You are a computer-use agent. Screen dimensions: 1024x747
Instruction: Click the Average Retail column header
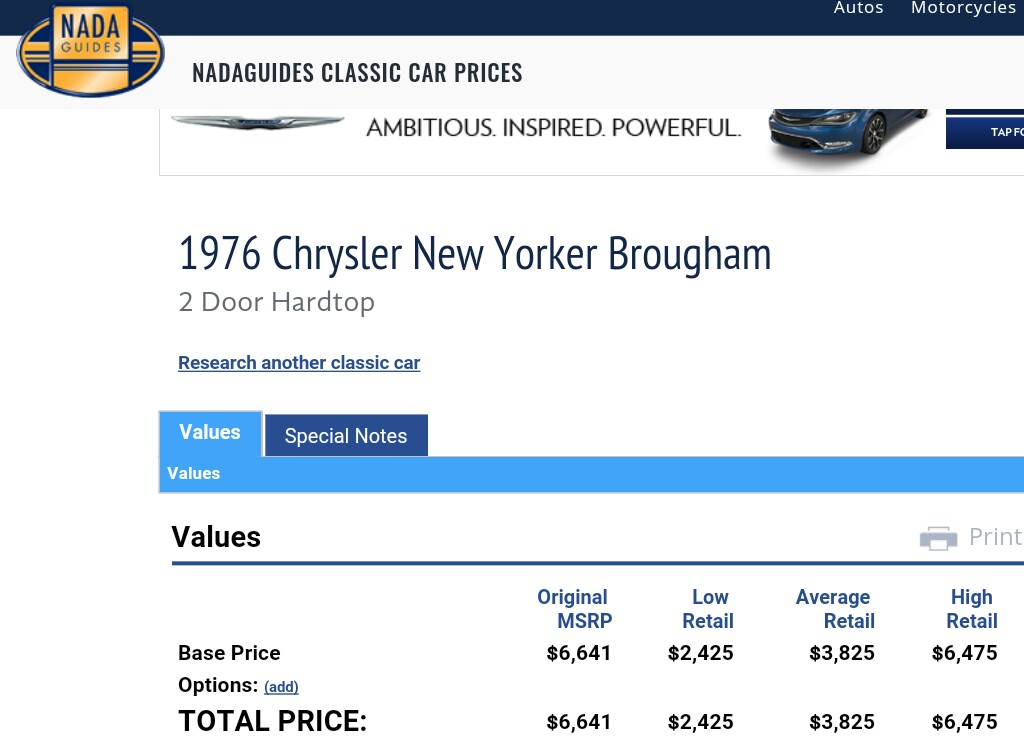coord(833,609)
